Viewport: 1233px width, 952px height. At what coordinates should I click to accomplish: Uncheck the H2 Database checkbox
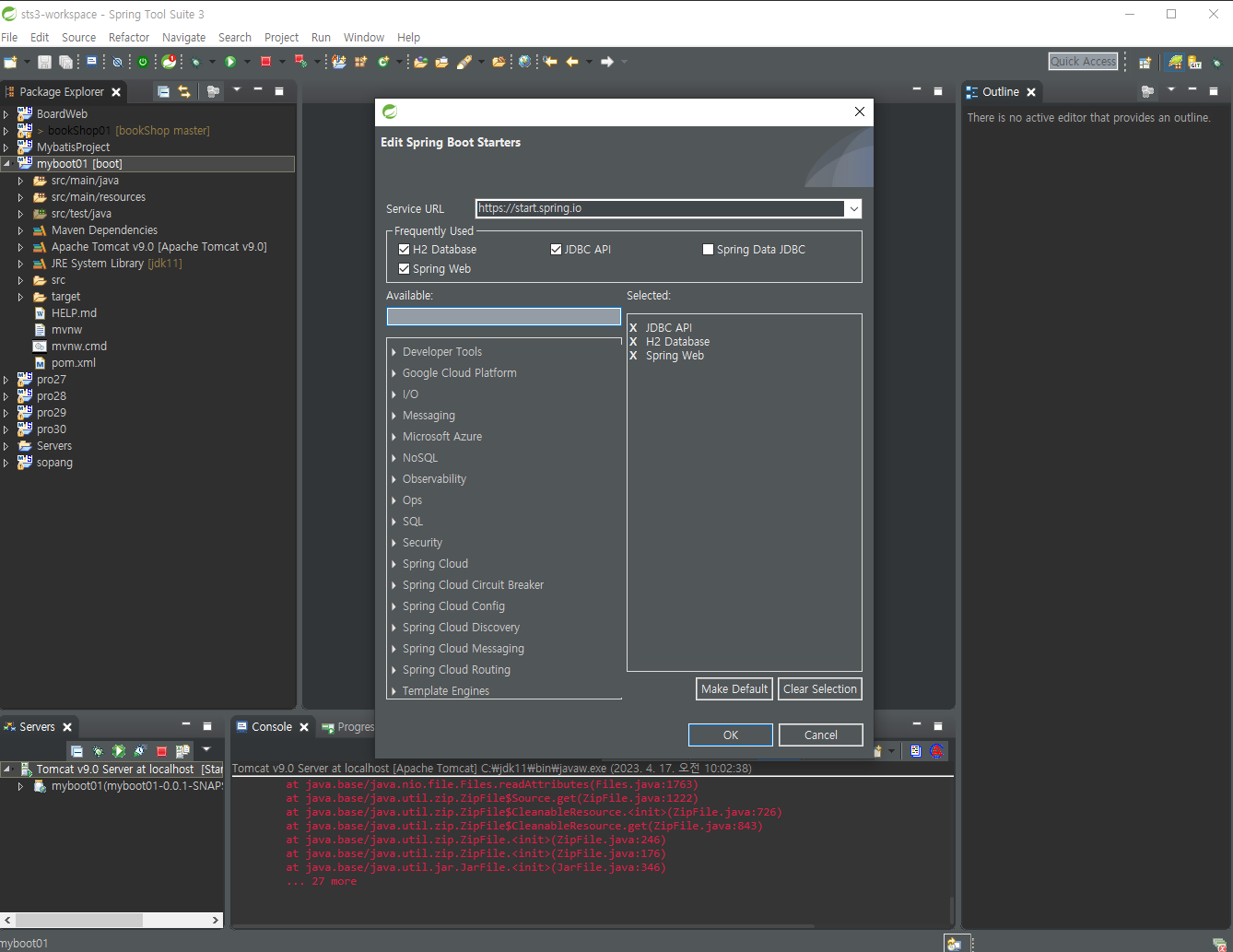point(404,250)
